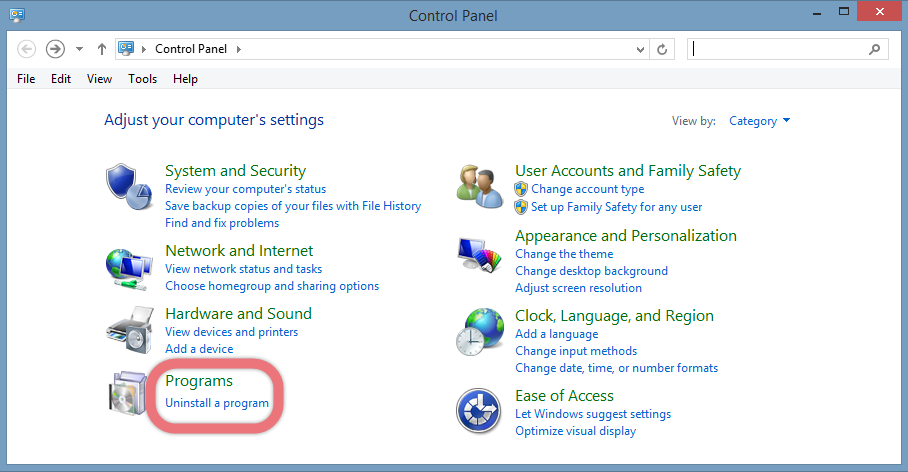Click the forward navigation arrow
Image resolution: width=908 pixels, height=472 pixels.
56,49
